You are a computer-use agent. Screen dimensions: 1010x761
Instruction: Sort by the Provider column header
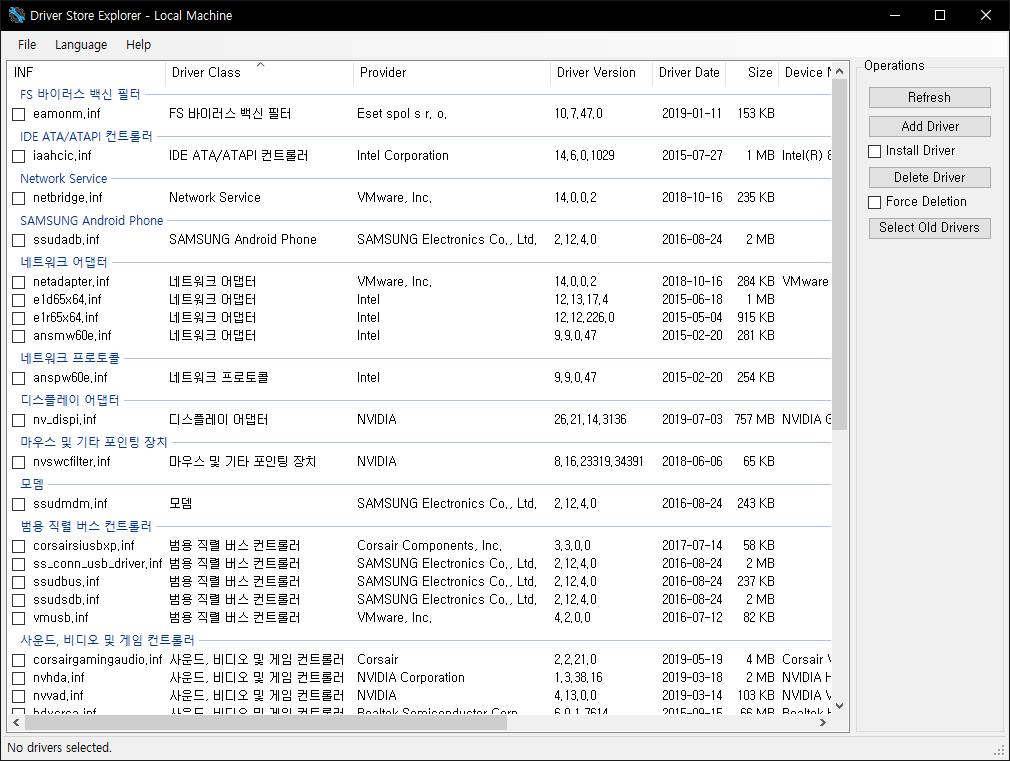[x=452, y=73]
